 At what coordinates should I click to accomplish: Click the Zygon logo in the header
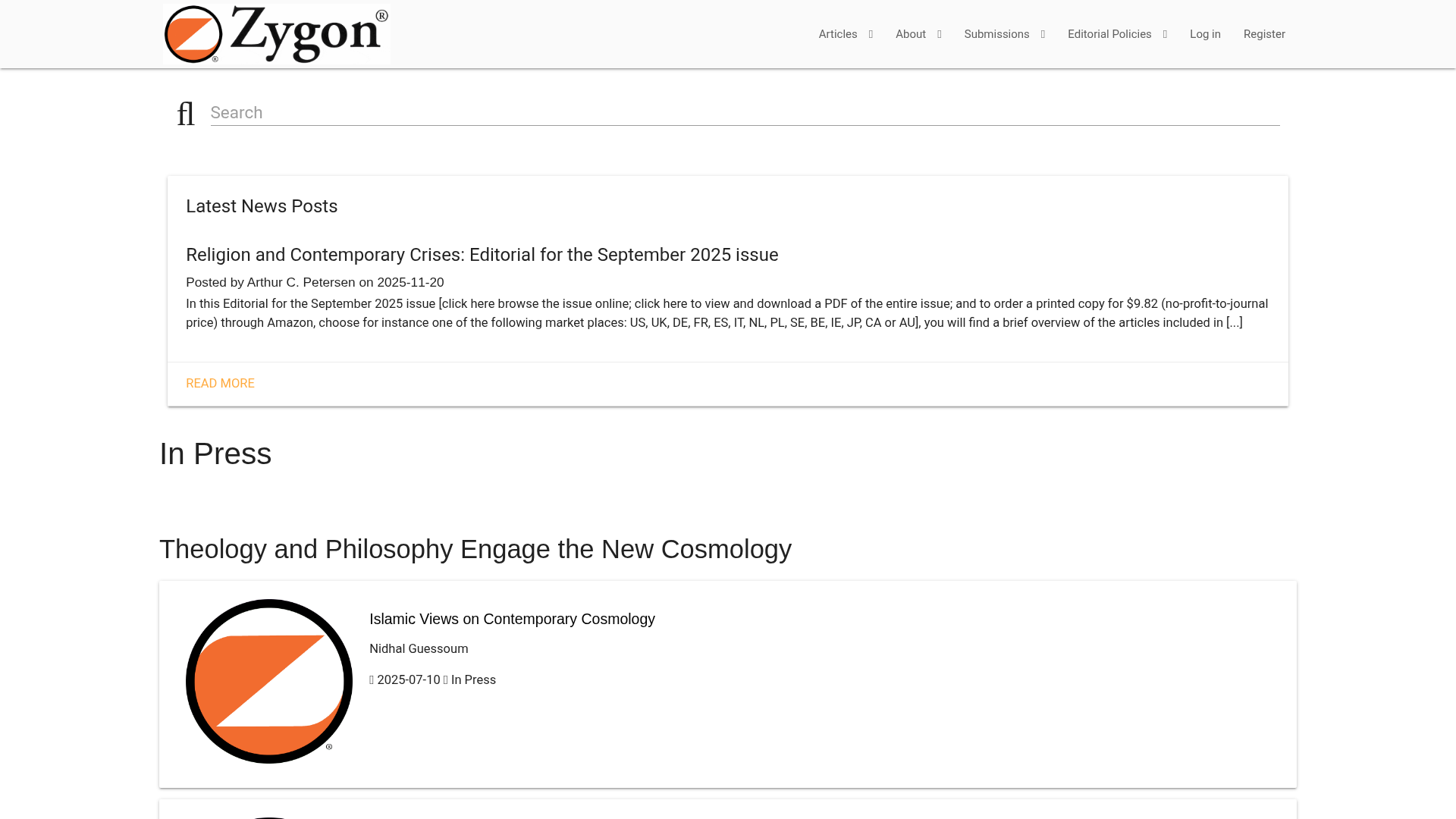click(x=275, y=34)
